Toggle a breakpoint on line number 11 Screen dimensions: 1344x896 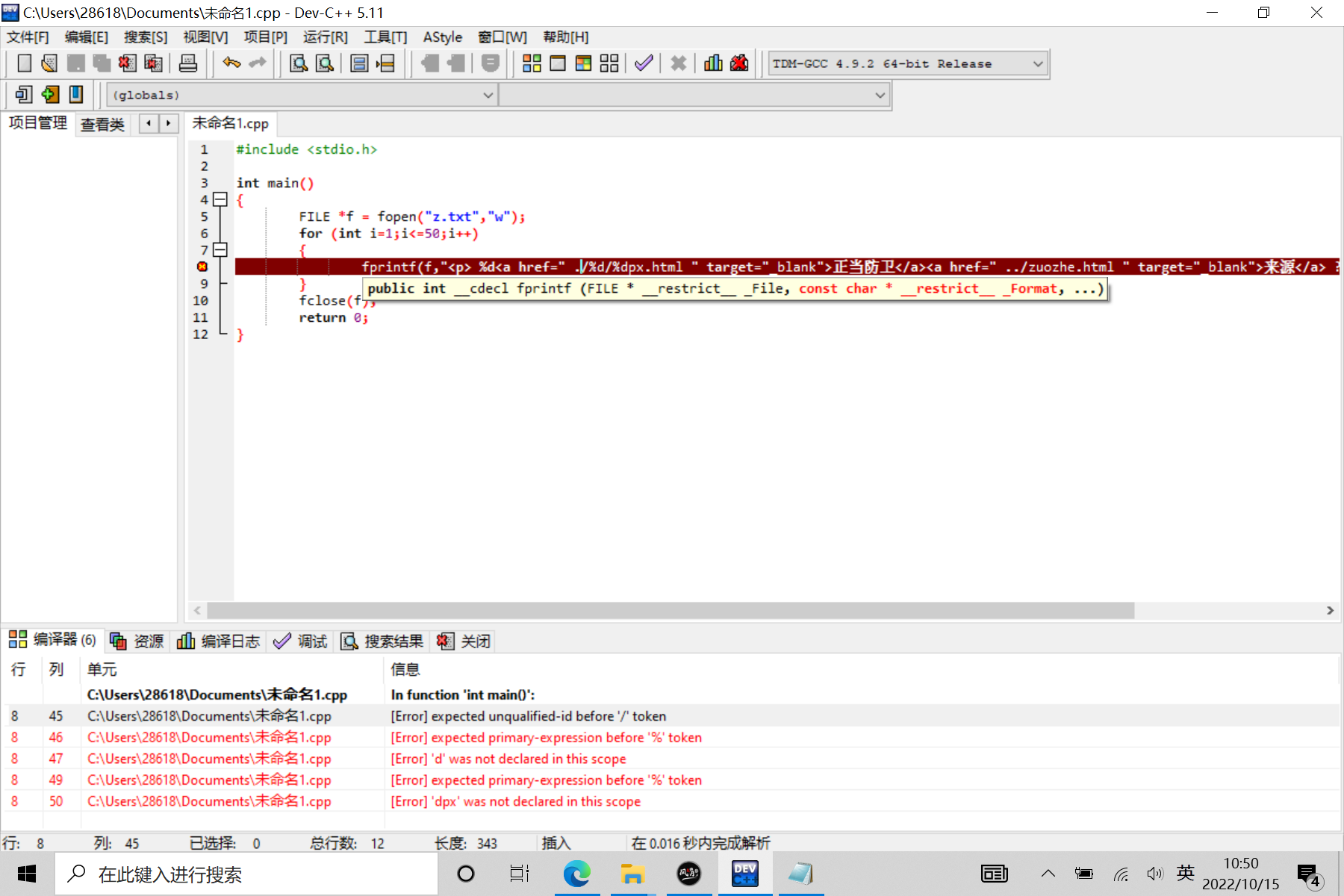point(200,317)
